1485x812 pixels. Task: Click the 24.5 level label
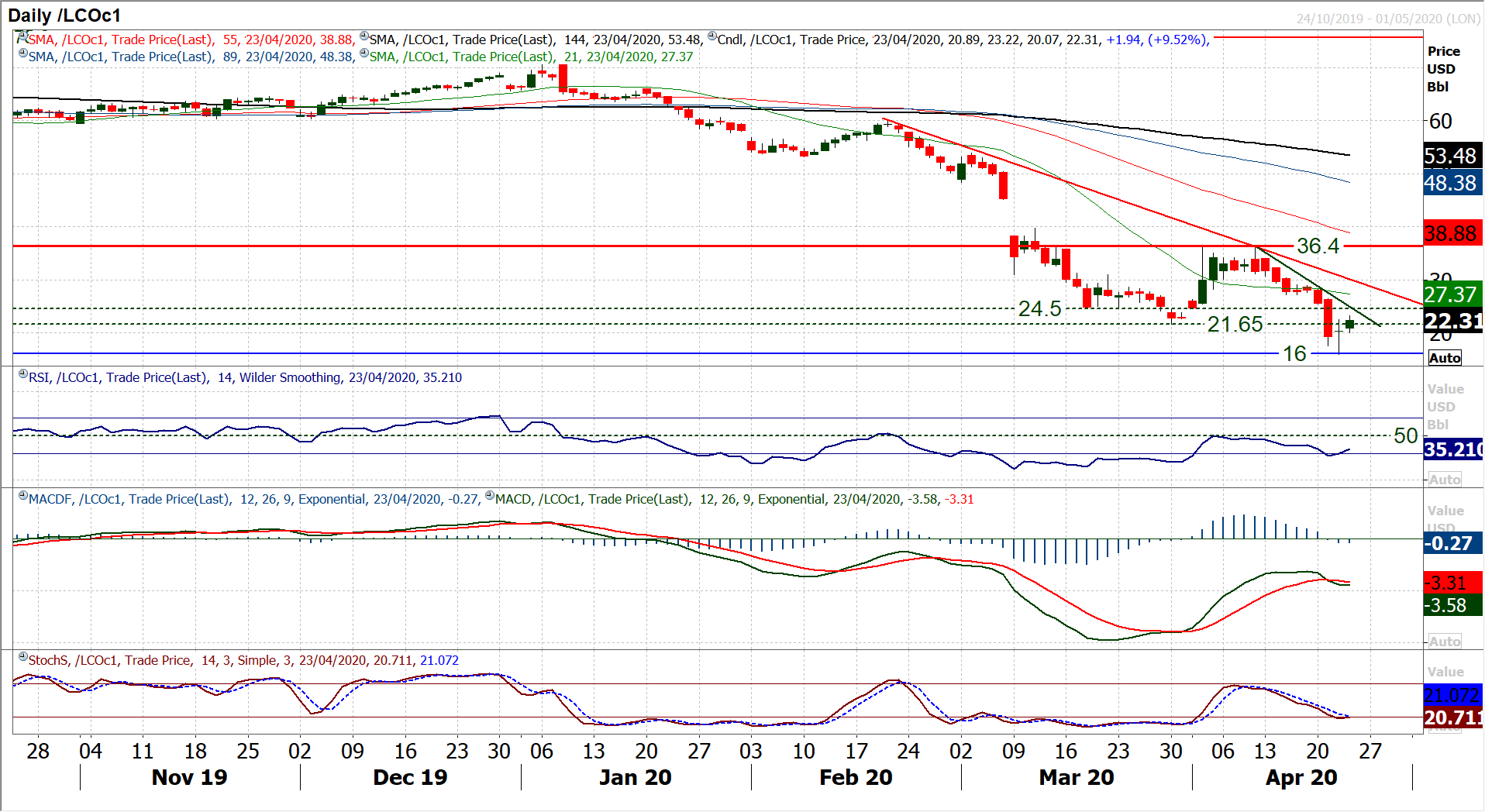1040,309
